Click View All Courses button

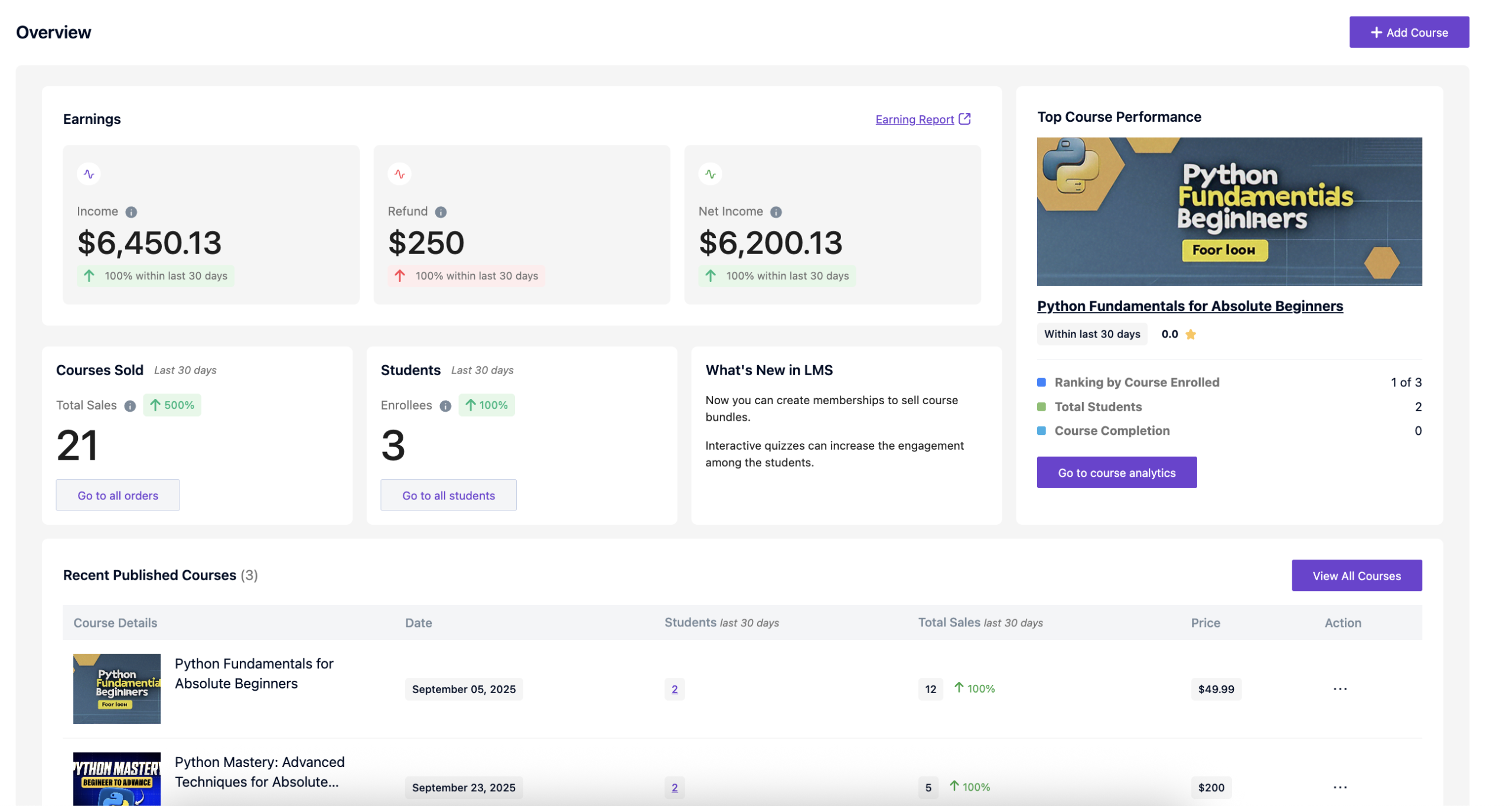click(1356, 576)
